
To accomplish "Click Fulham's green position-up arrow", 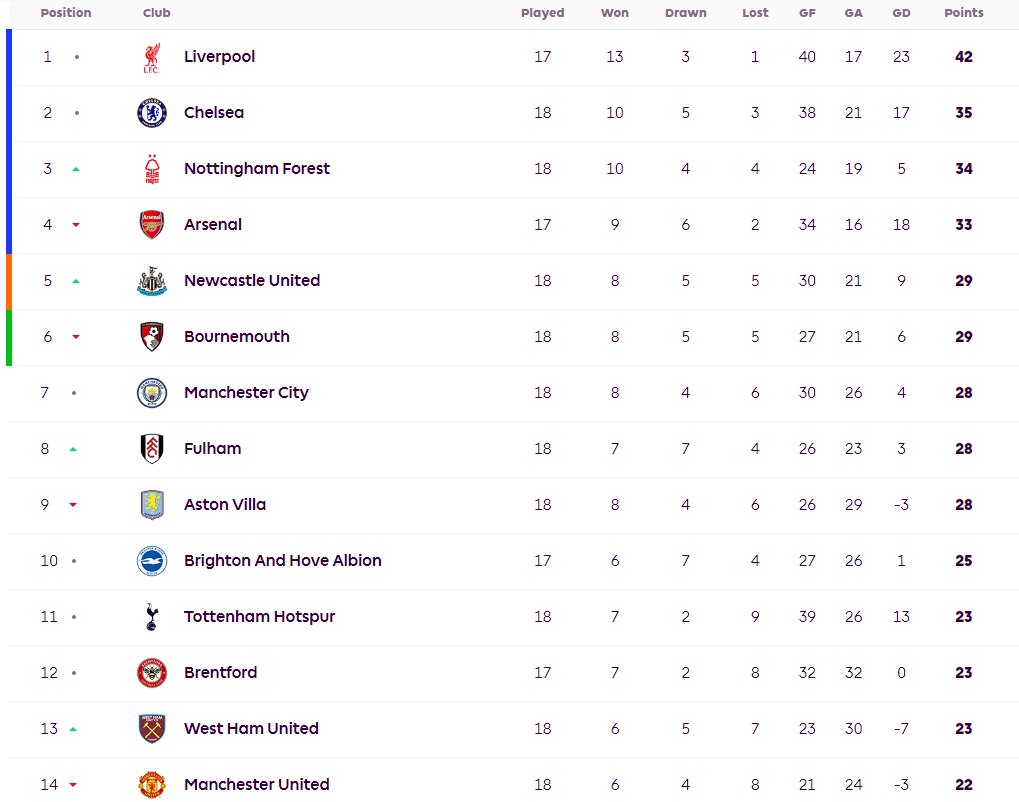I will tap(73, 449).
